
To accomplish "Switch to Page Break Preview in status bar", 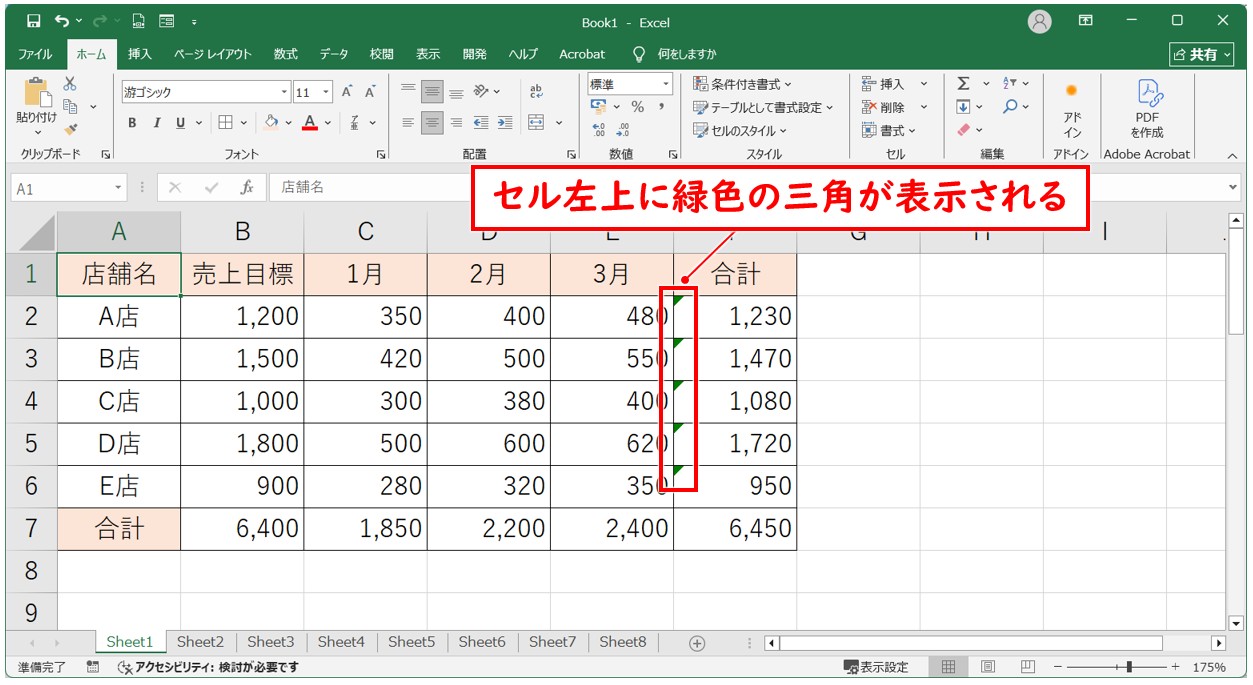I will click(1027, 667).
